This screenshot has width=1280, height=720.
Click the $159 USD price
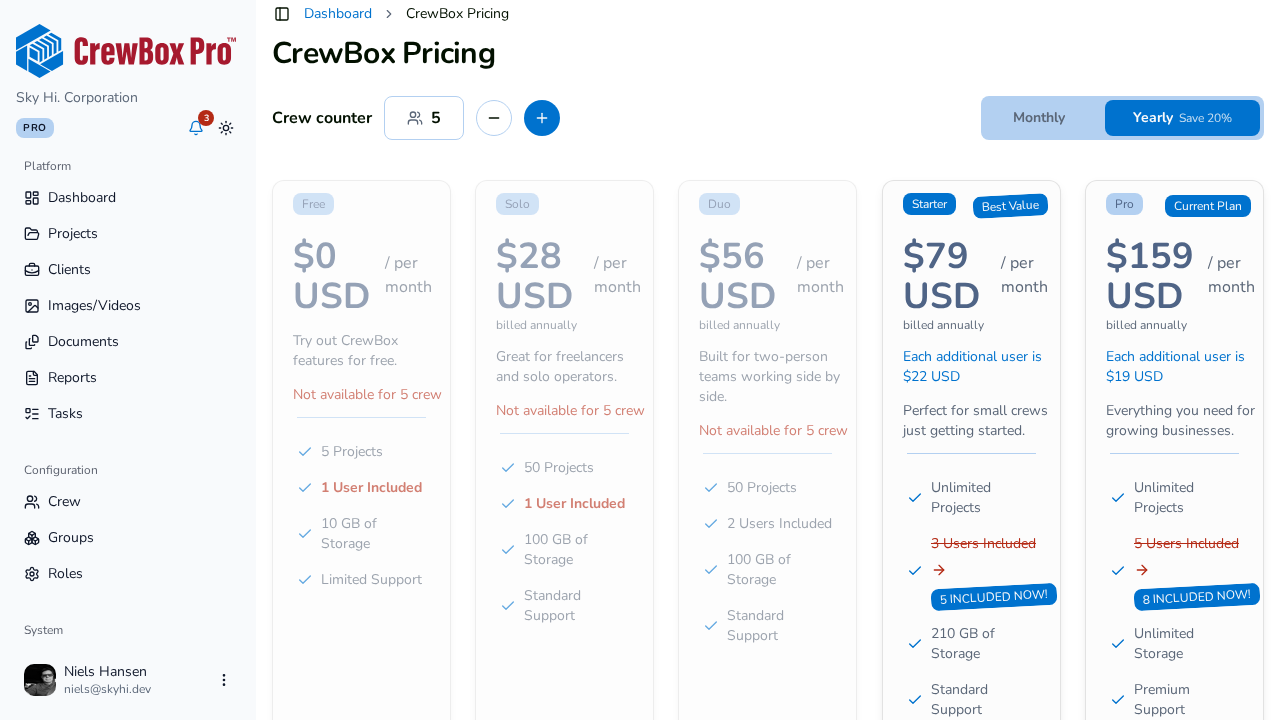[x=1150, y=276]
